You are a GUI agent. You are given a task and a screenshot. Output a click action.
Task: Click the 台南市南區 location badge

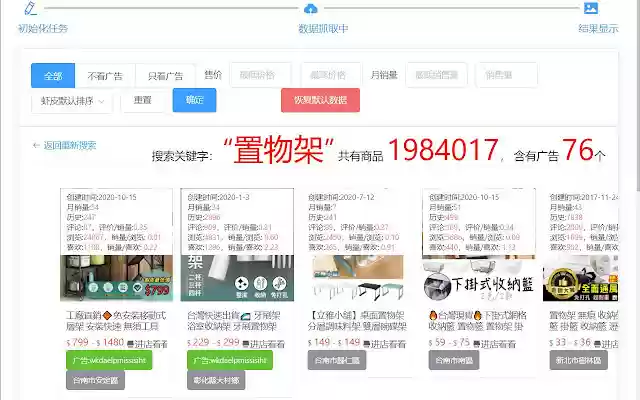454,360
